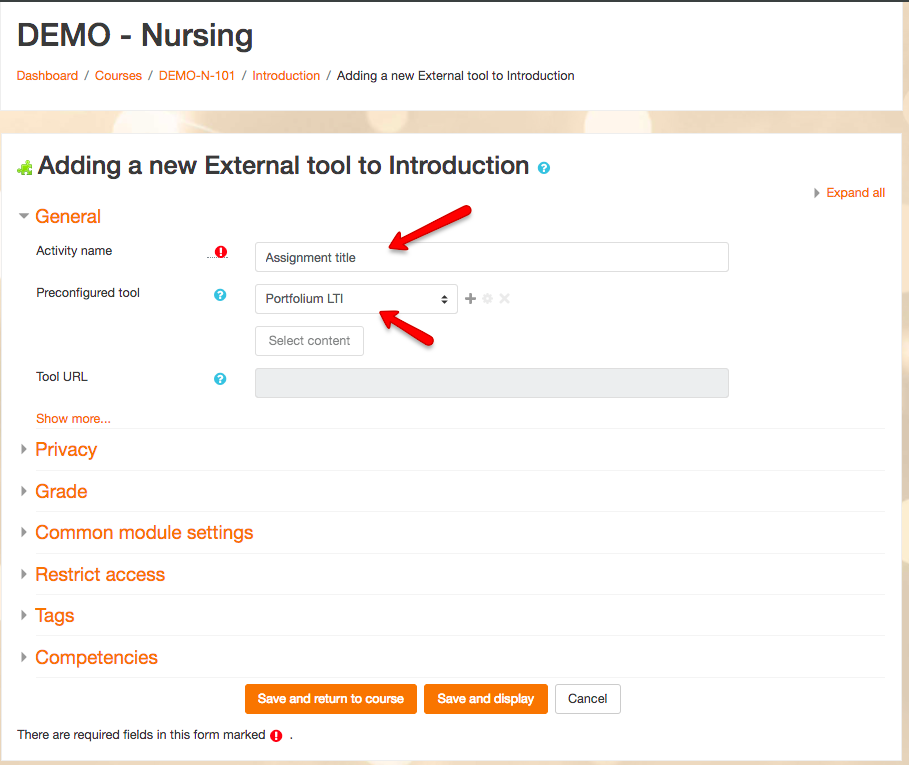909x765 pixels.
Task: Expand the Privacy section
Action: pos(65,450)
